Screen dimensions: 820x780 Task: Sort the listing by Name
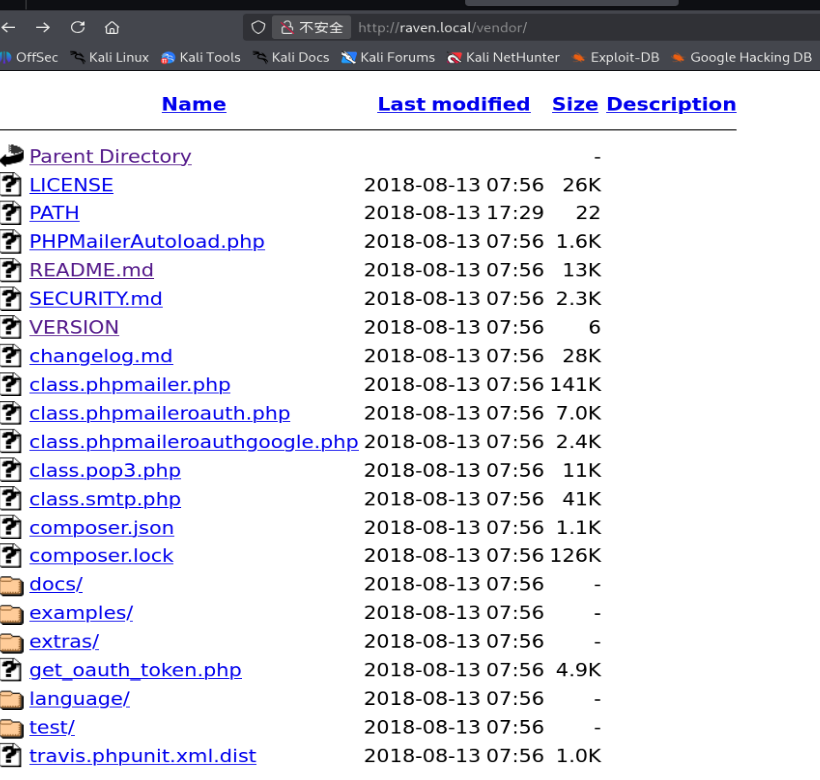[x=194, y=104]
